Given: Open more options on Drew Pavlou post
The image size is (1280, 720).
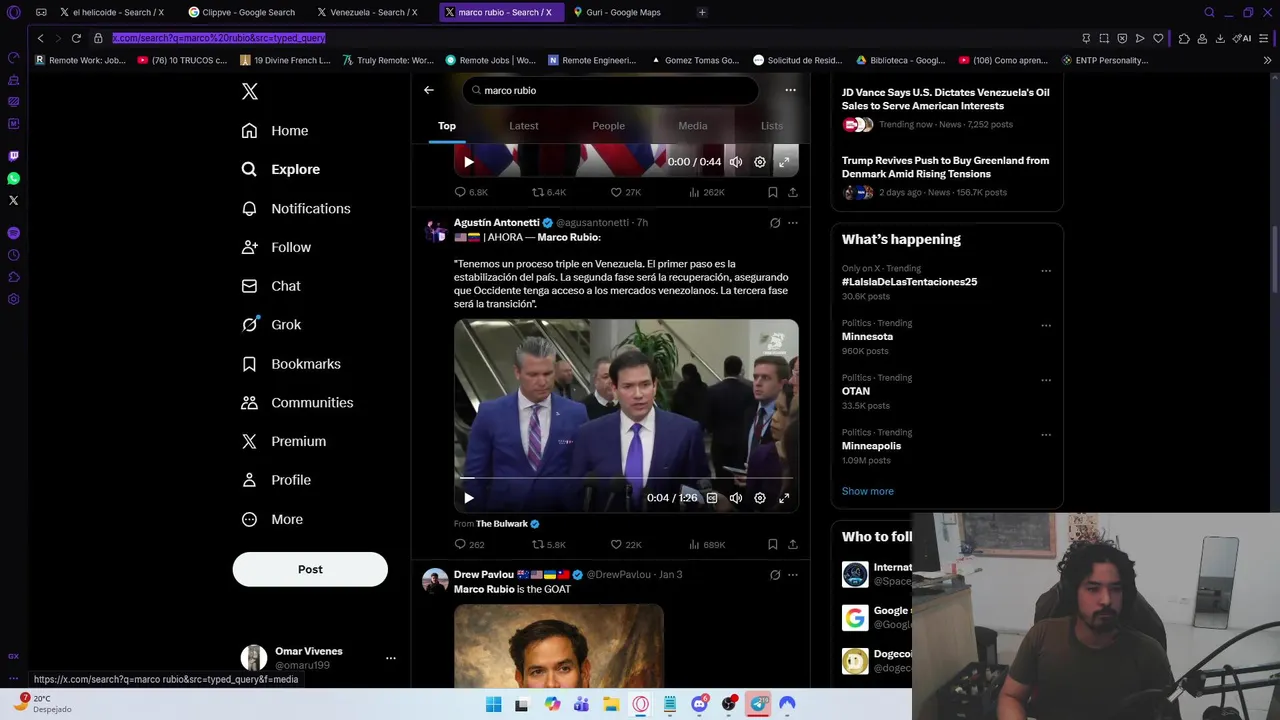Looking at the screenshot, I should tap(793, 575).
